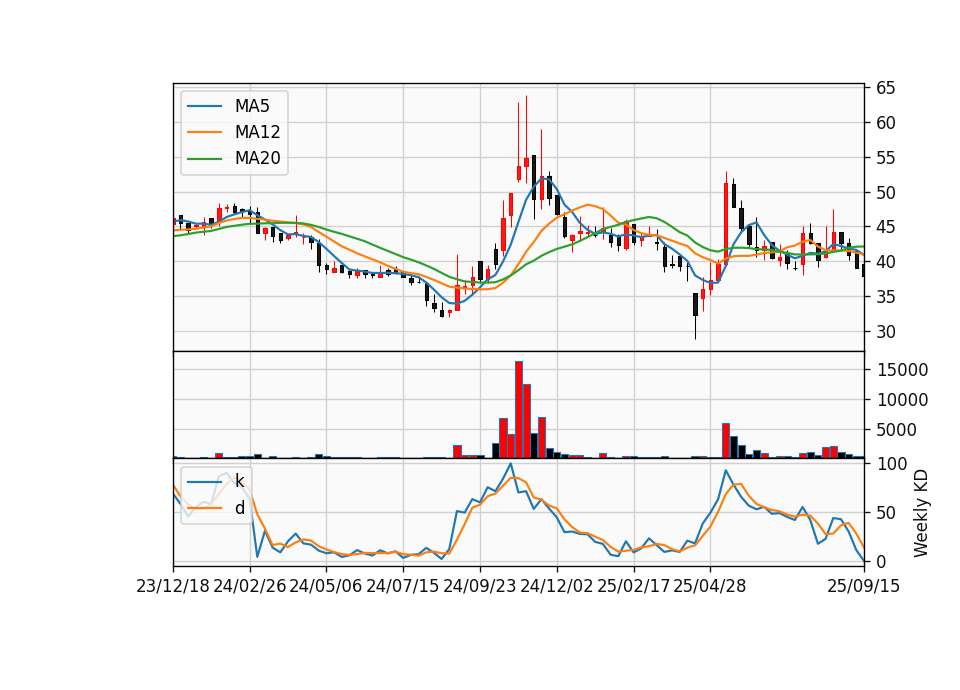960x690 pixels.
Task: Click the 24/07/15 date label
Action: (403, 586)
